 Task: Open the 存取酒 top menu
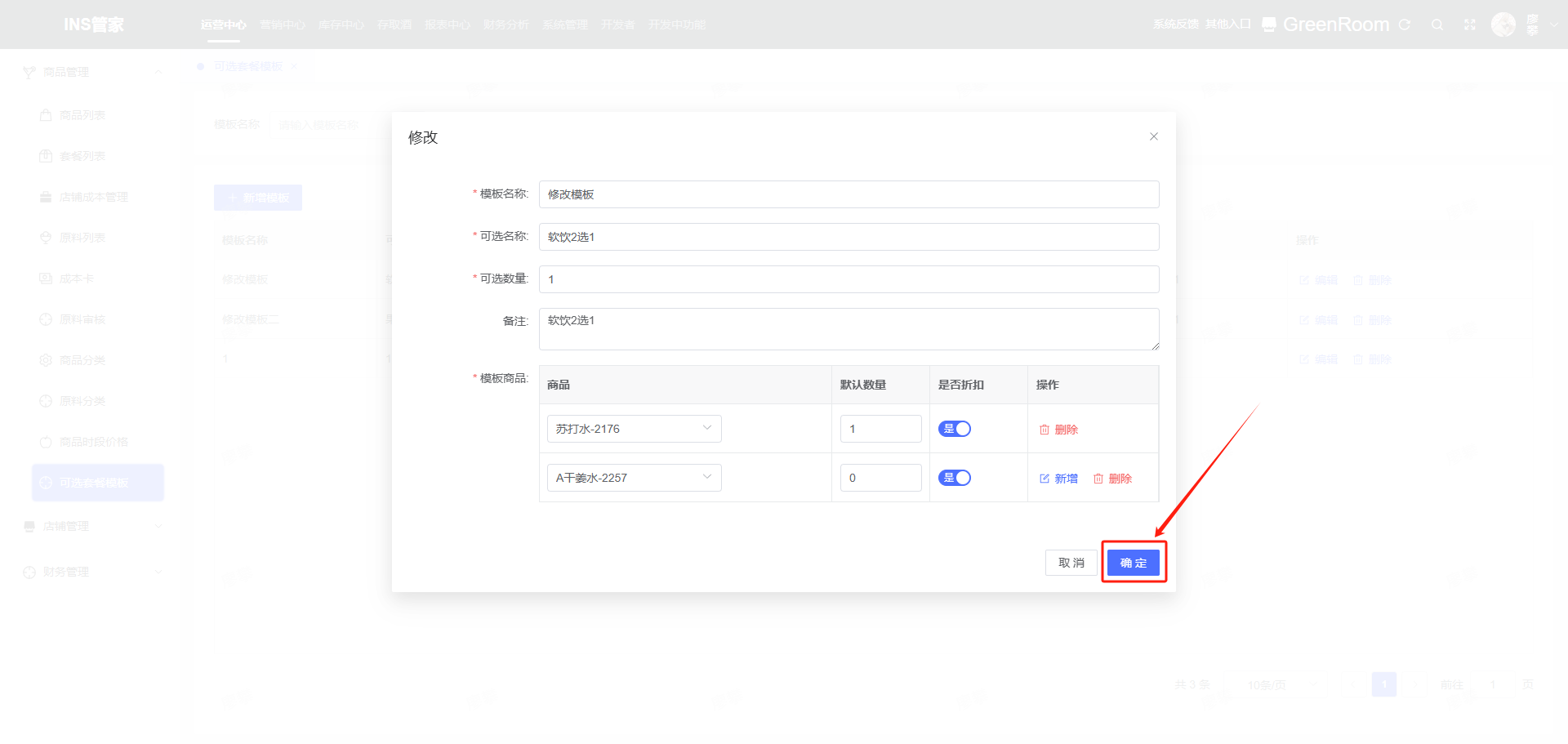pyautogui.click(x=394, y=25)
